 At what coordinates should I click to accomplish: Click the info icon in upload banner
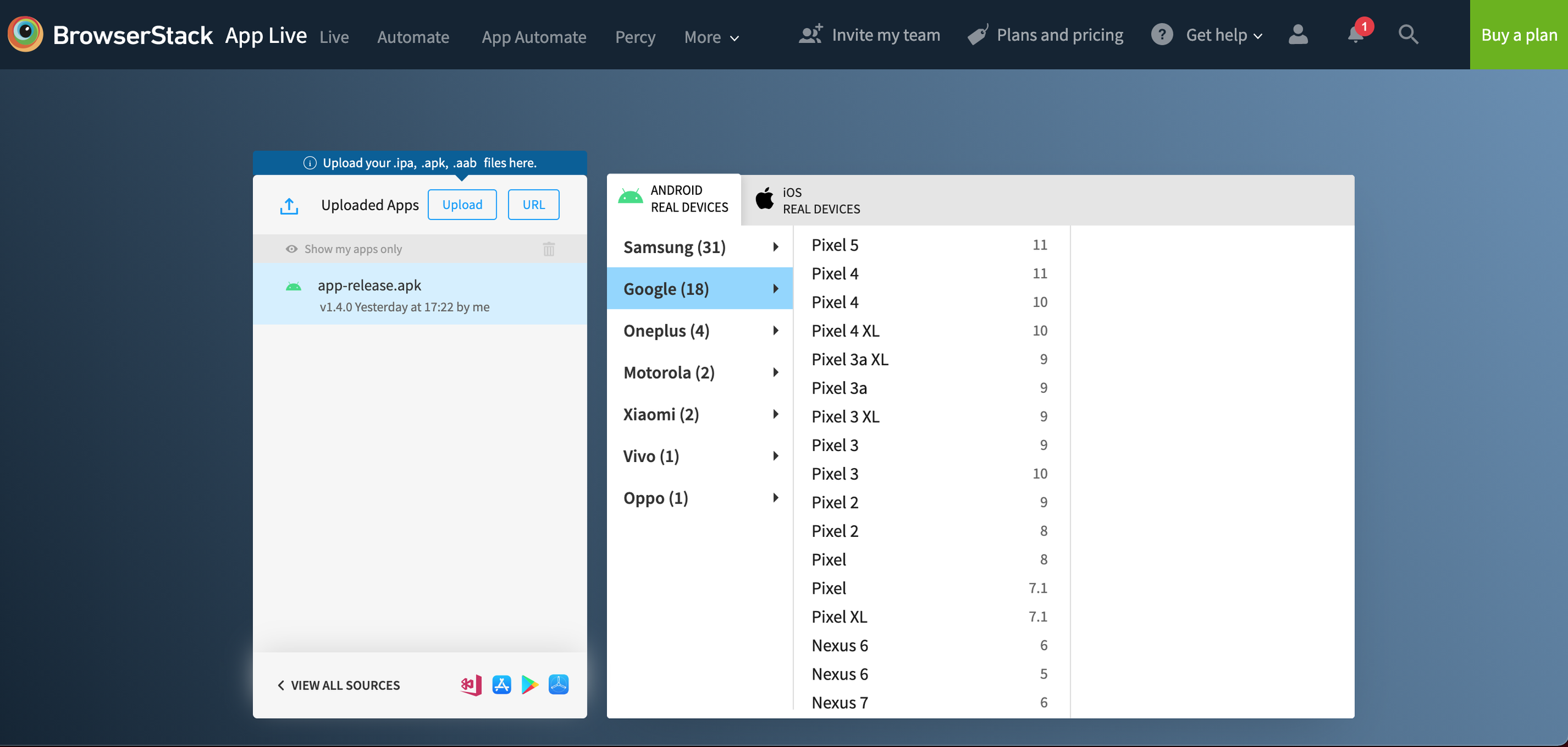(310, 163)
